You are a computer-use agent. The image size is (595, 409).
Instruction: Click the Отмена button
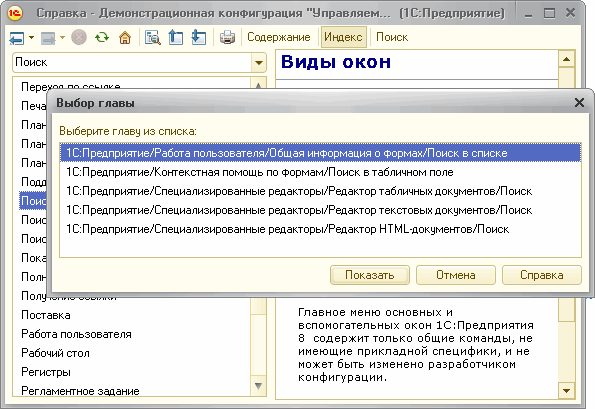[x=456, y=275]
